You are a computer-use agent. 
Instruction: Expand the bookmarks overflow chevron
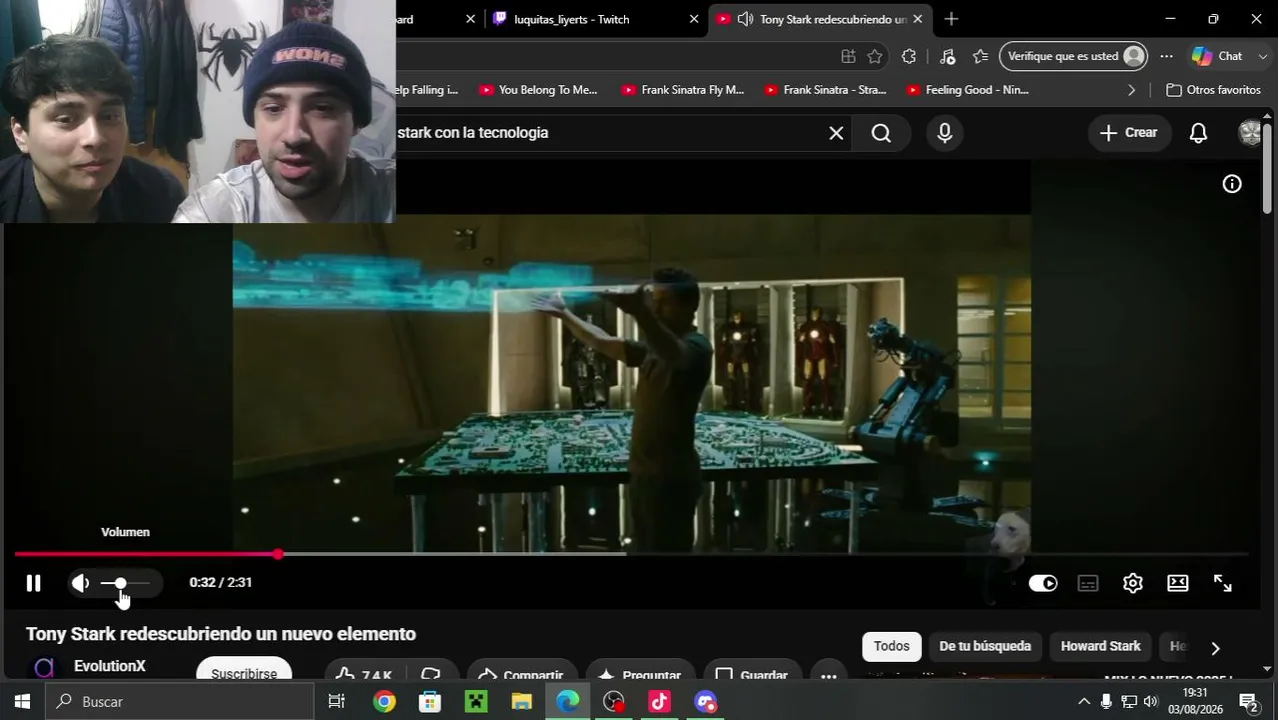[x=1131, y=90]
